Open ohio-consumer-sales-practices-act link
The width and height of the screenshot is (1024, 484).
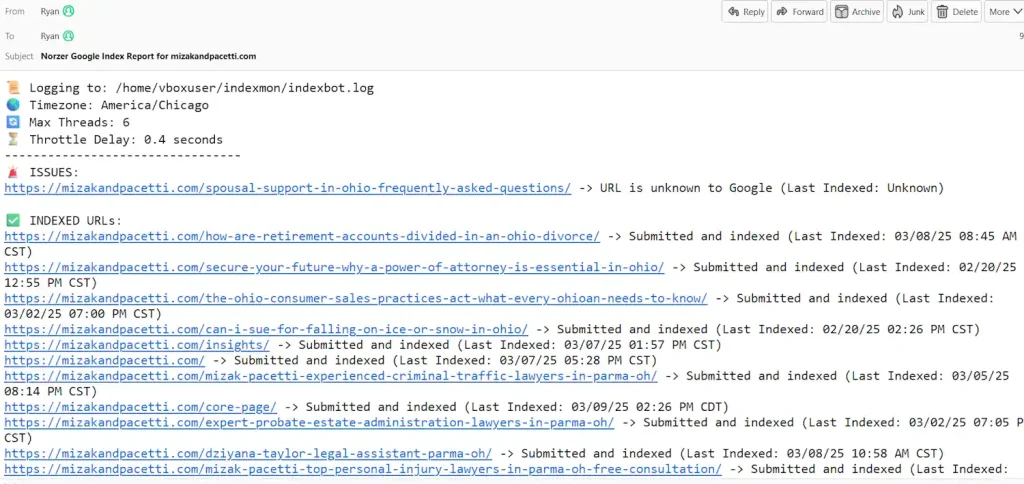pos(356,298)
